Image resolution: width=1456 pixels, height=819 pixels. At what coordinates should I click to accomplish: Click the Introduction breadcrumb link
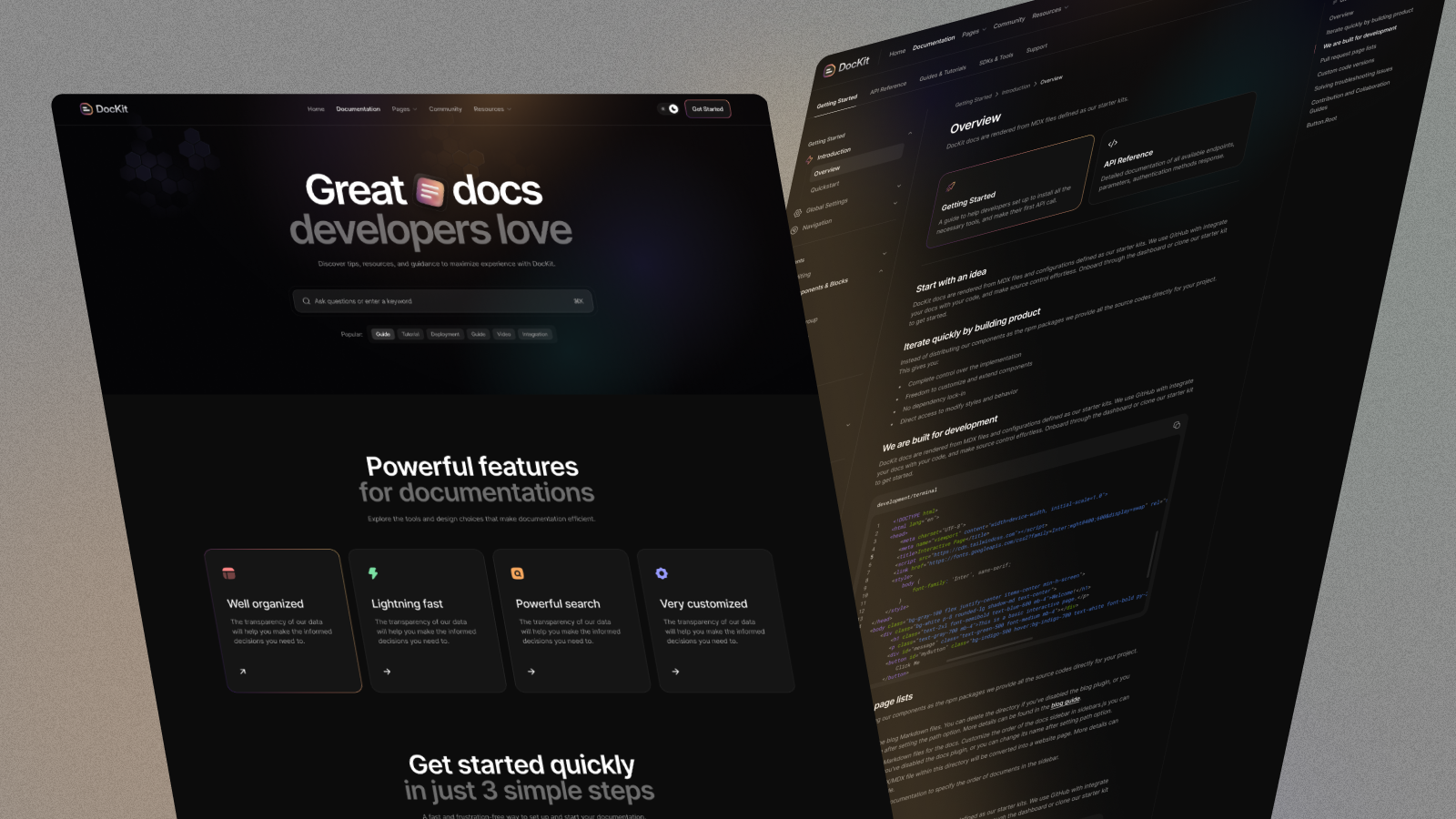(x=1016, y=88)
